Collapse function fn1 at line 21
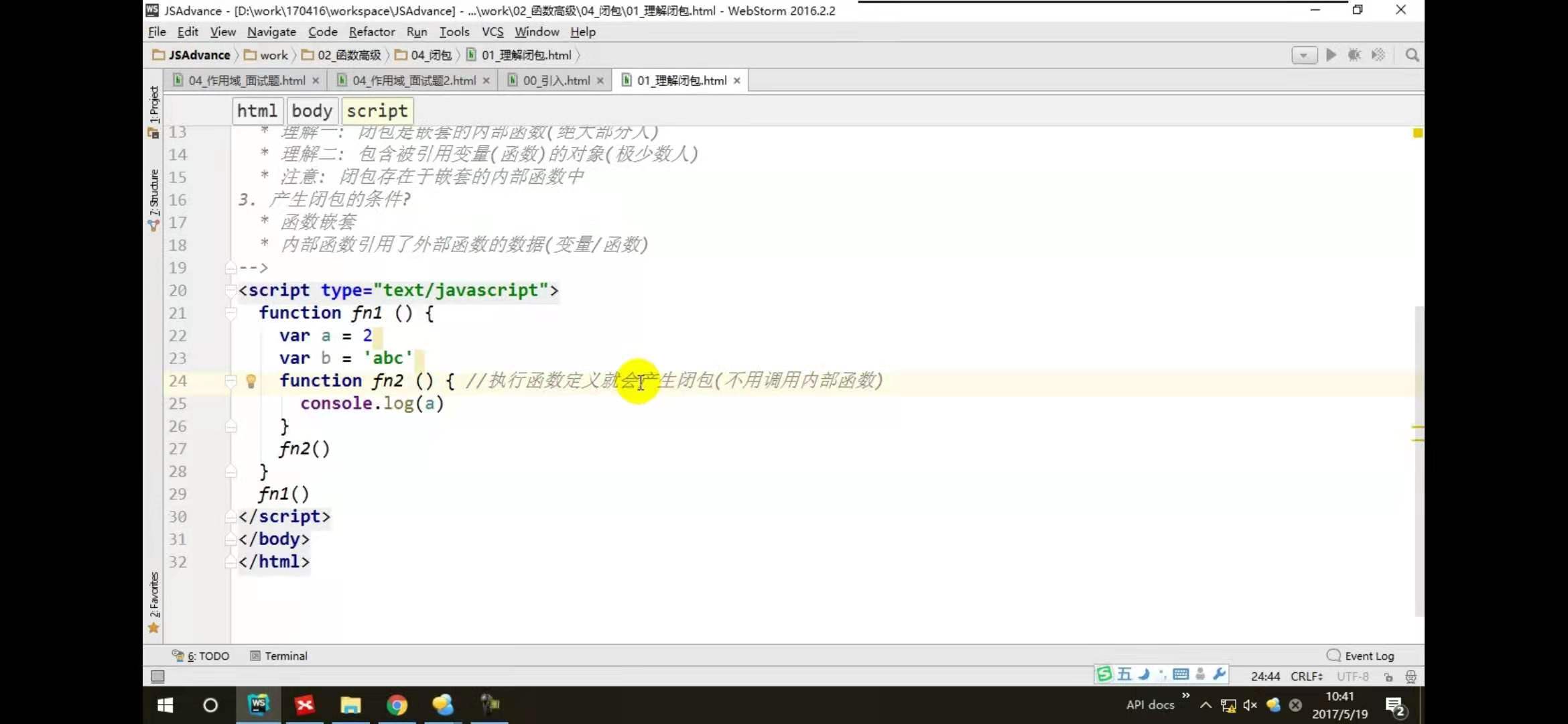 tap(231, 313)
